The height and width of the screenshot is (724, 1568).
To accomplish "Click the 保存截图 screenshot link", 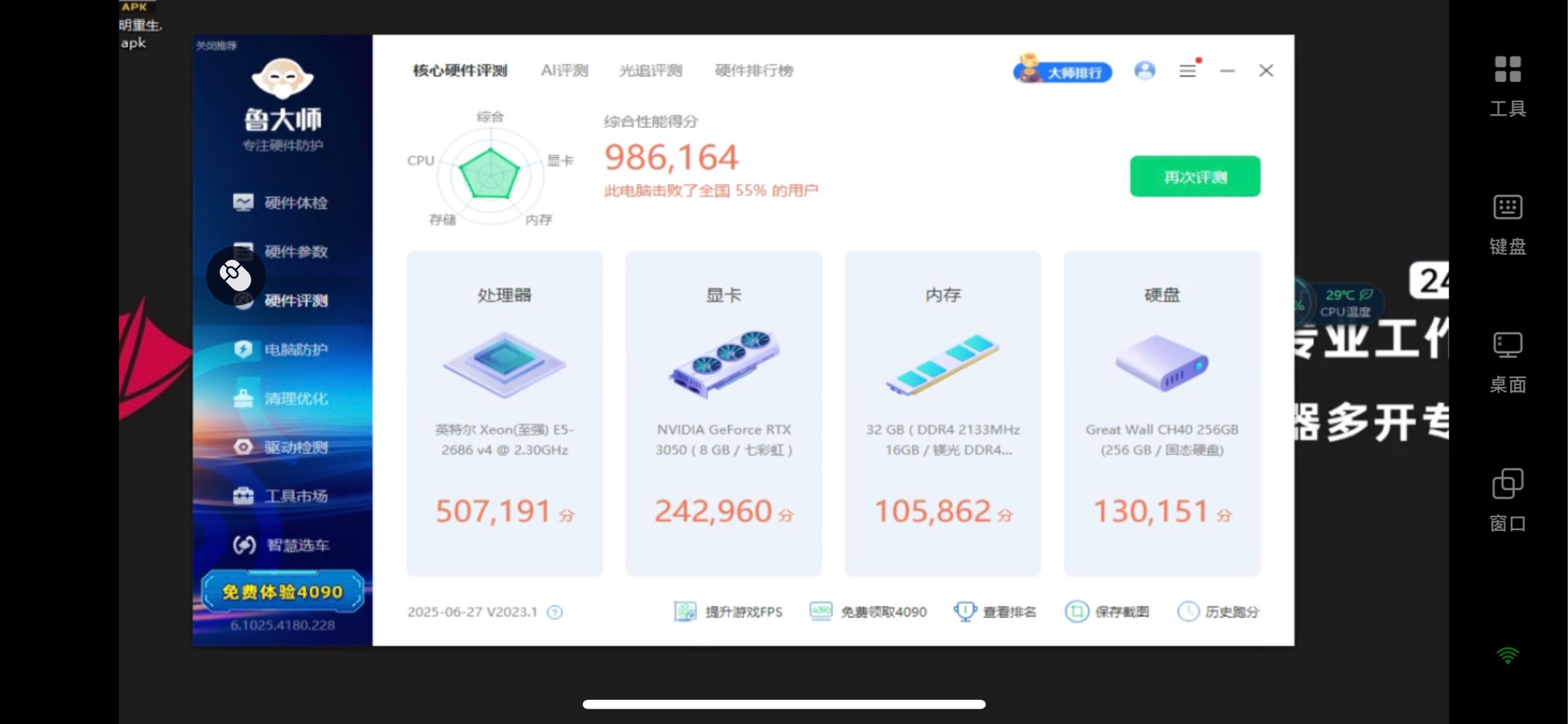I will coord(1107,612).
